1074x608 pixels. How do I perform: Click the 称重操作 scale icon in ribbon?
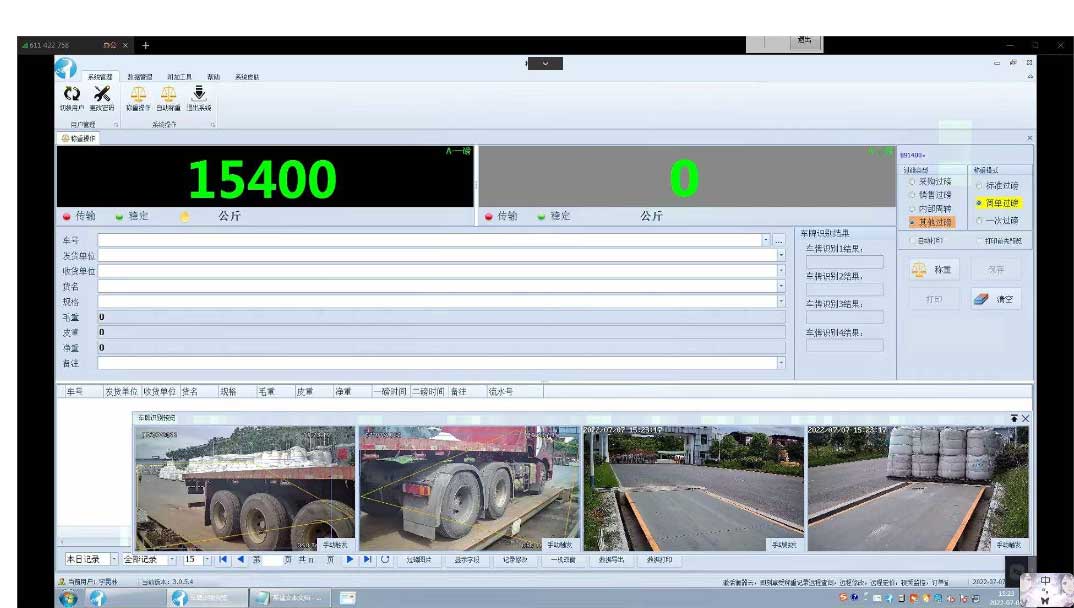138,94
